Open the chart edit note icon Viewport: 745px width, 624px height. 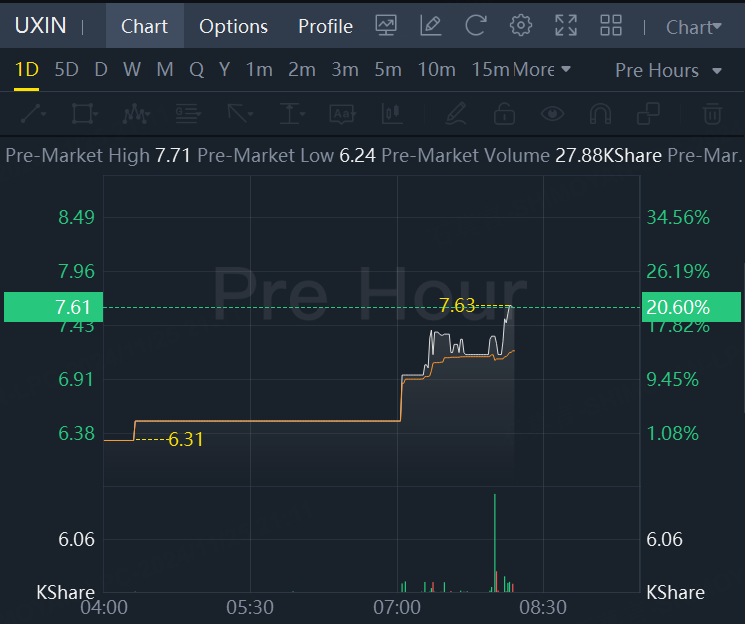click(431, 26)
